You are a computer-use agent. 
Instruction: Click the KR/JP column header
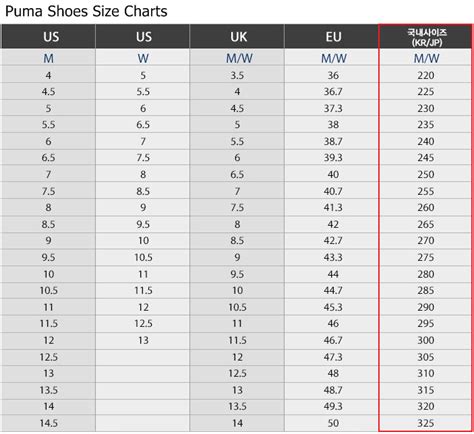tap(426, 37)
